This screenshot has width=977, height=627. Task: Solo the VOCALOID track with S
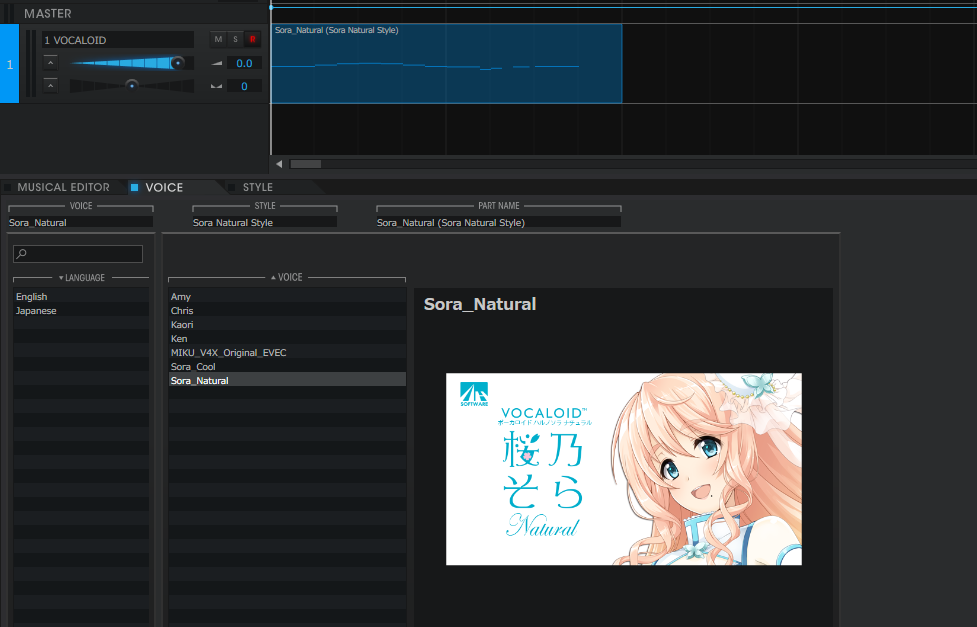(235, 39)
